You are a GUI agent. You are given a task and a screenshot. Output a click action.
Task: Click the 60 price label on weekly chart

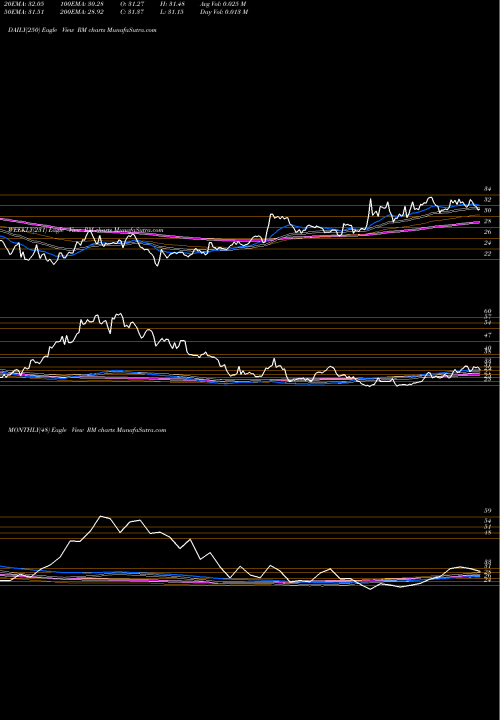pos(488,311)
